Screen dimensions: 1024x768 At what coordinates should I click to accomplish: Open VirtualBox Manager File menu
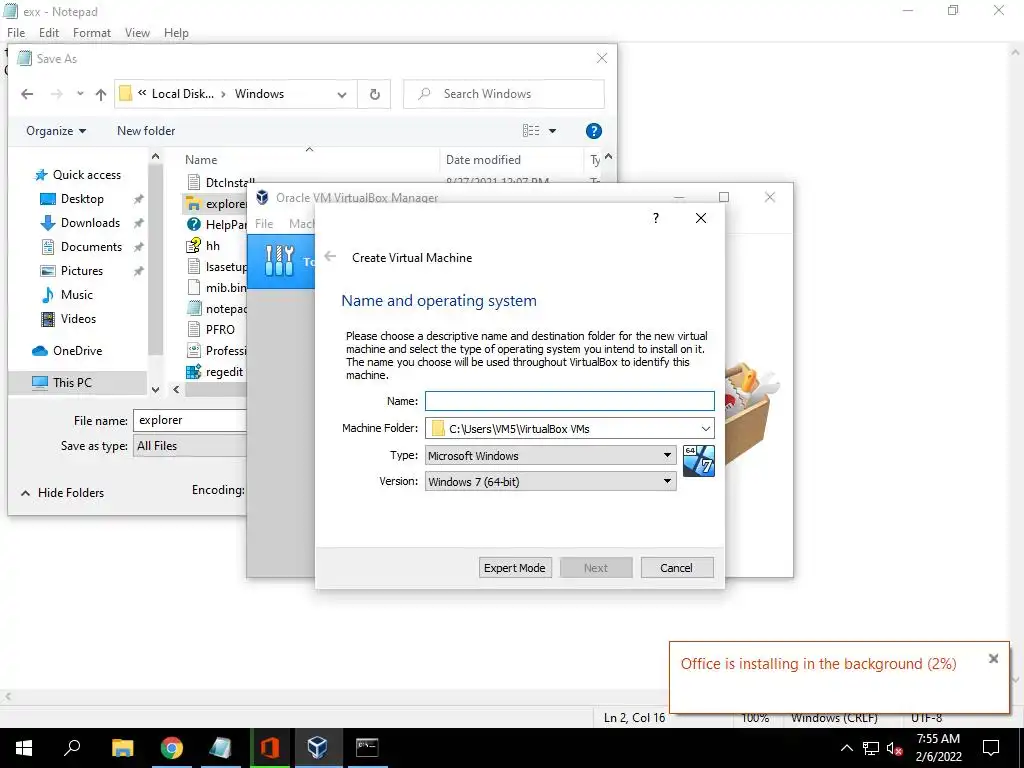tap(264, 224)
